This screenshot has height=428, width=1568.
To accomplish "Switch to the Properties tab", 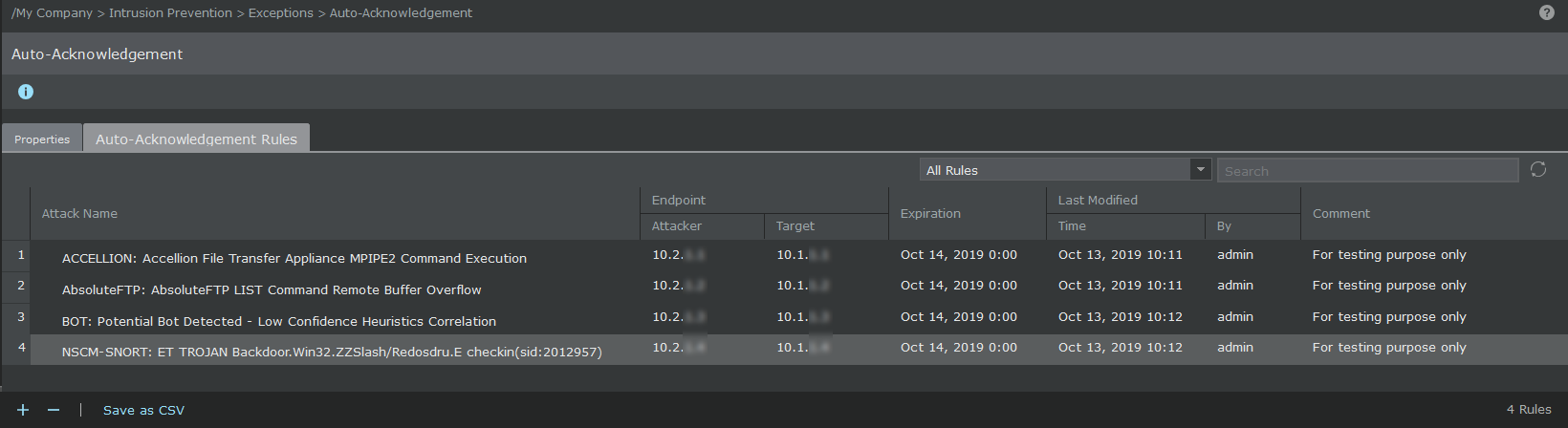I will (x=42, y=139).
